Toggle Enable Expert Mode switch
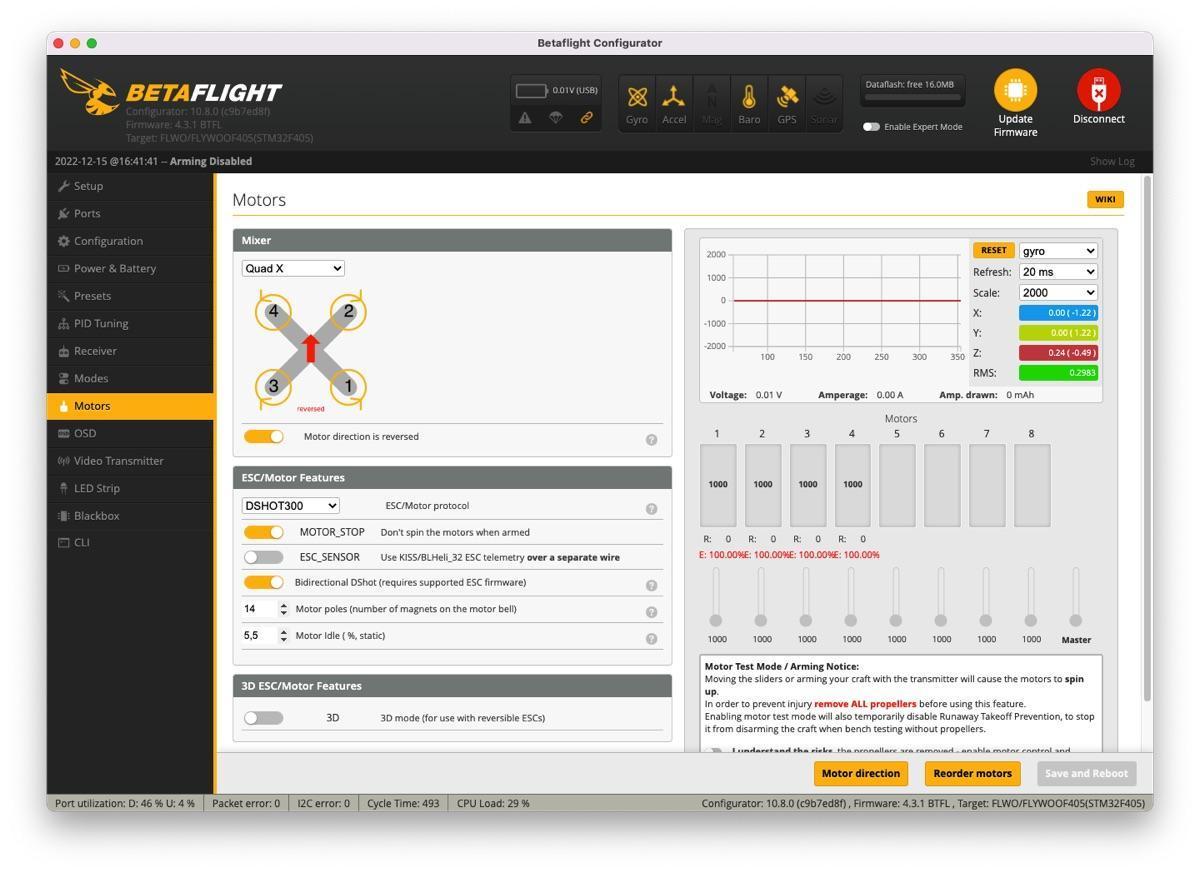Screen dimensions: 1200x873 tap(871, 127)
